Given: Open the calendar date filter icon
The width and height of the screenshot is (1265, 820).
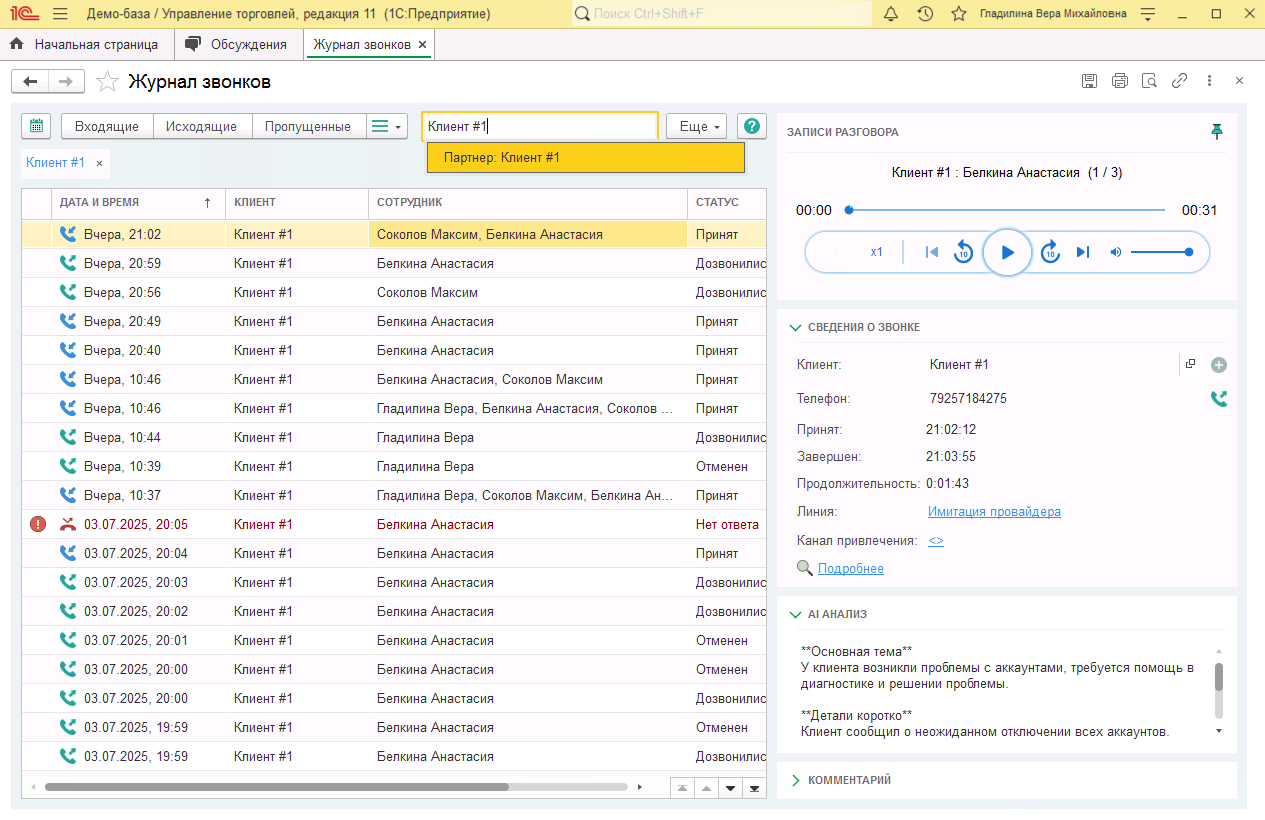Looking at the screenshot, I should tap(36, 126).
